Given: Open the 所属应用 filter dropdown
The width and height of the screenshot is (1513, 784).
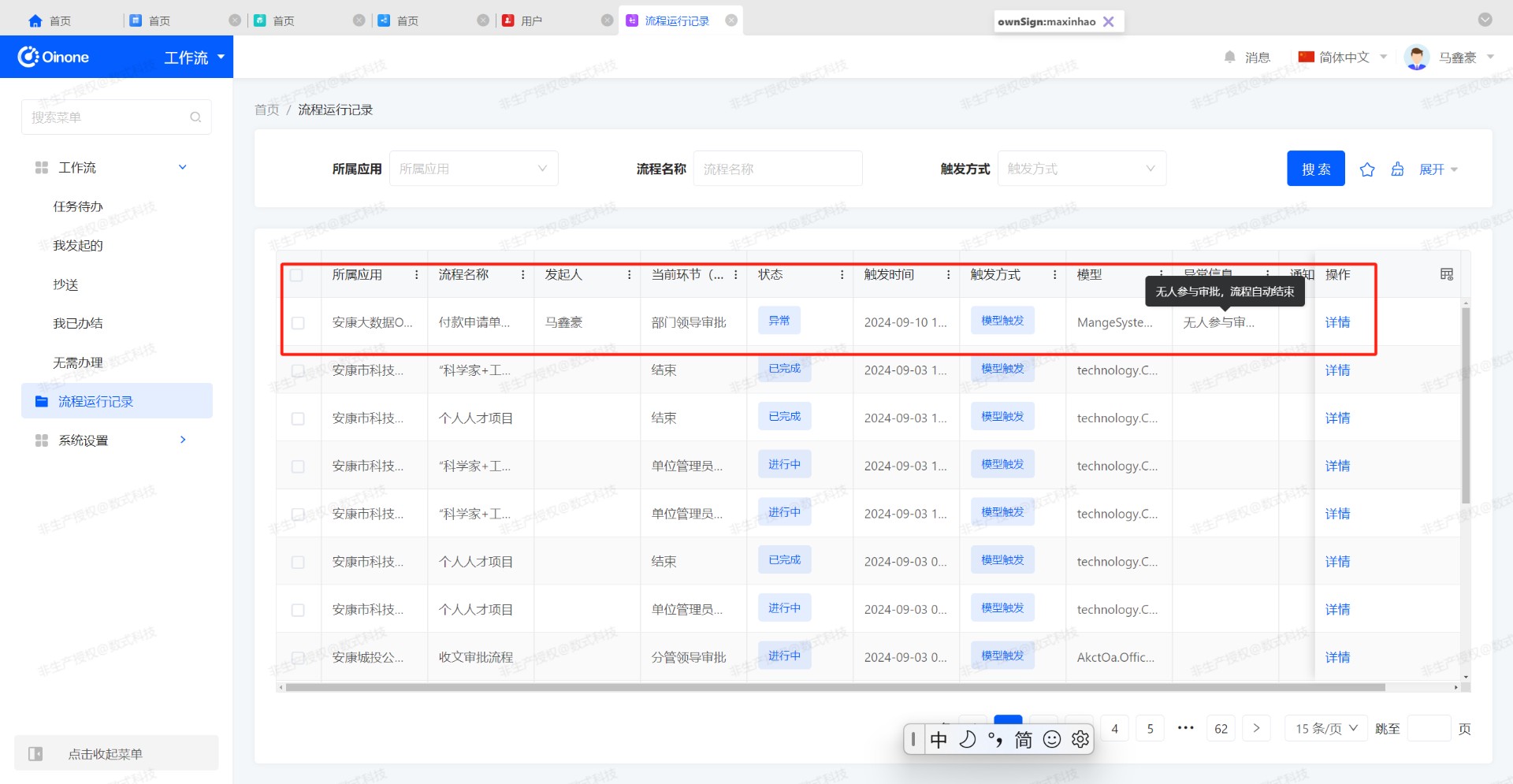Looking at the screenshot, I should [x=474, y=169].
